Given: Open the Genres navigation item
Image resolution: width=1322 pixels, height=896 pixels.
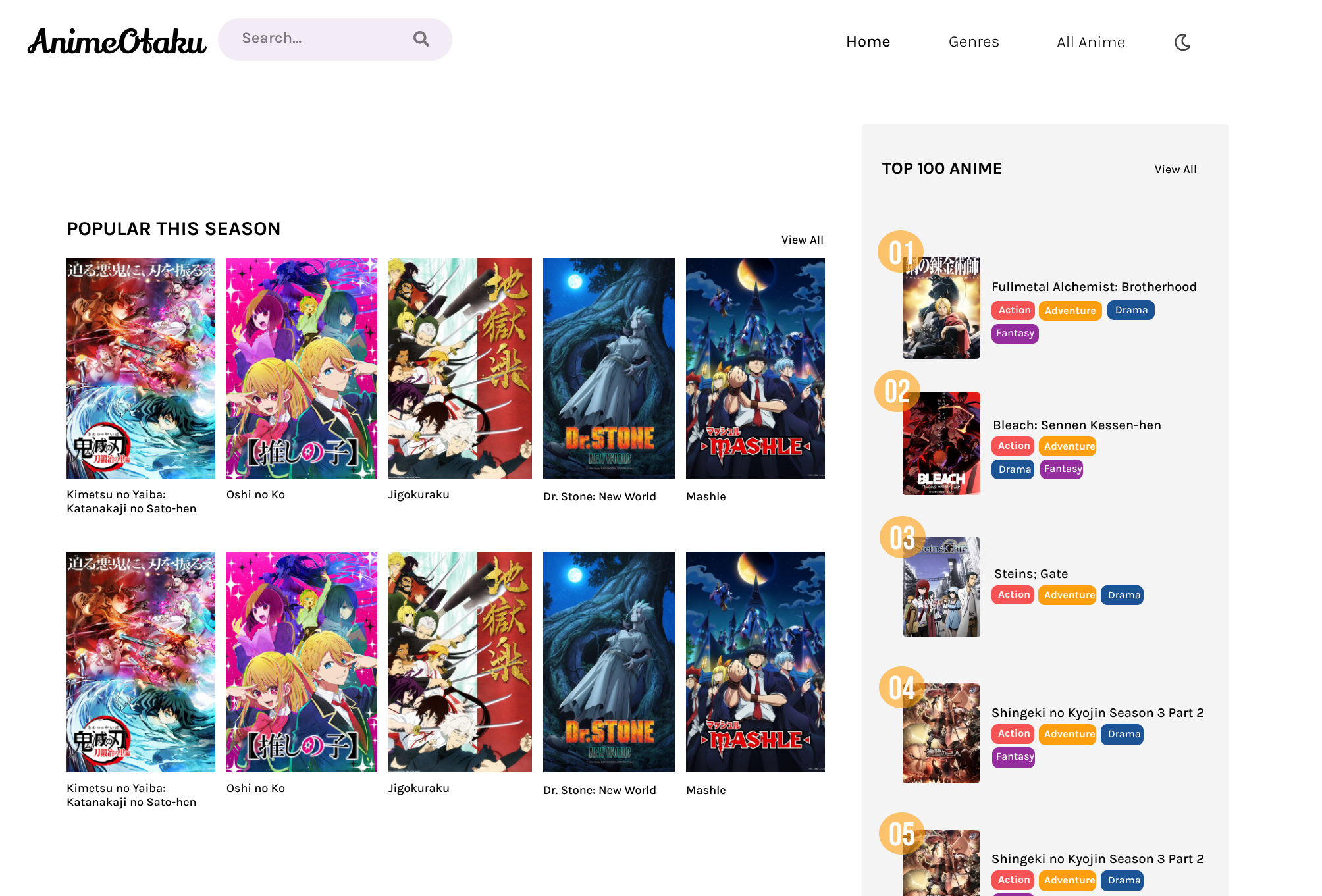Looking at the screenshot, I should click(x=974, y=41).
